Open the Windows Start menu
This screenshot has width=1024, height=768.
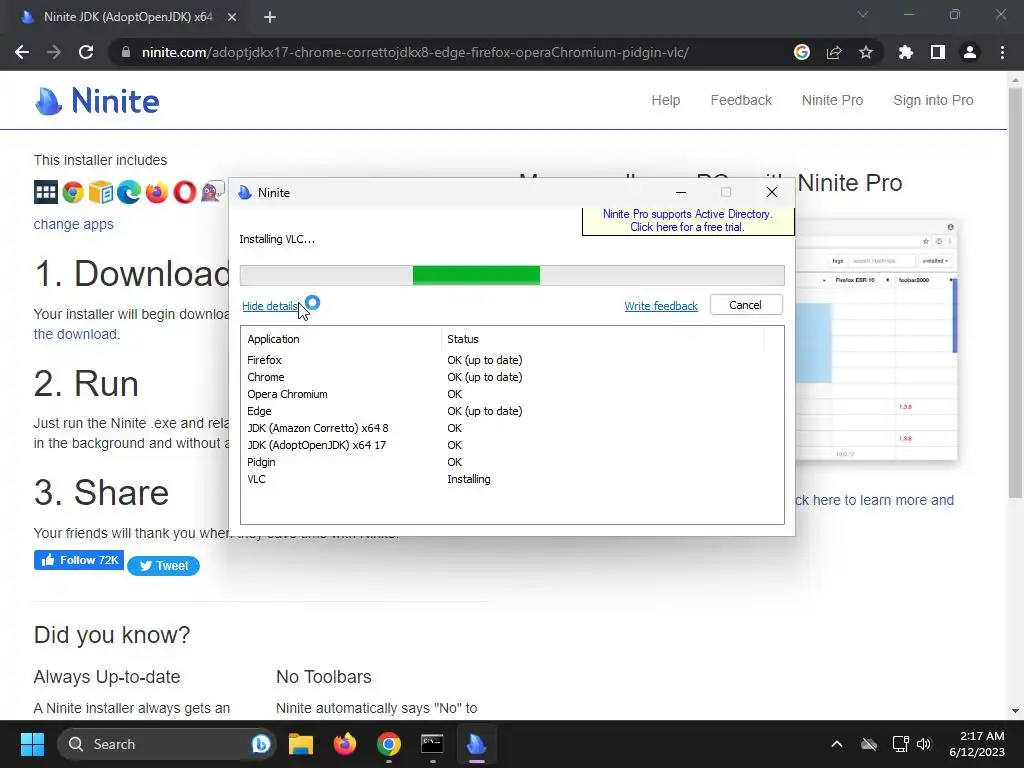coord(32,744)
